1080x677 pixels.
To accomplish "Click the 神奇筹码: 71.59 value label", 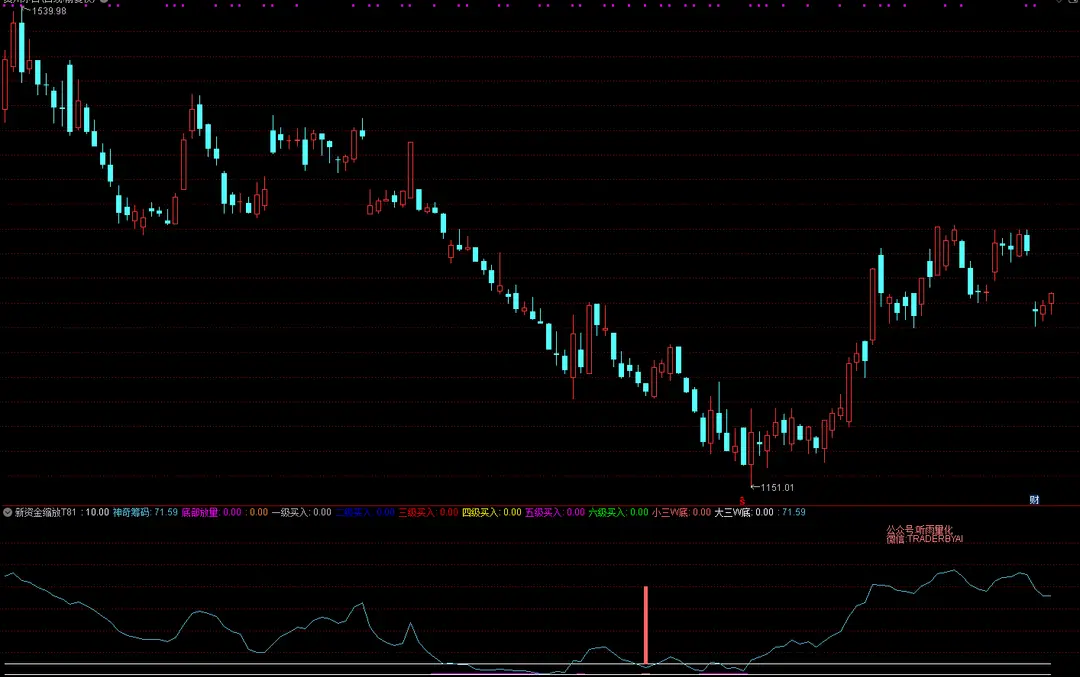I will pos(145,512).
